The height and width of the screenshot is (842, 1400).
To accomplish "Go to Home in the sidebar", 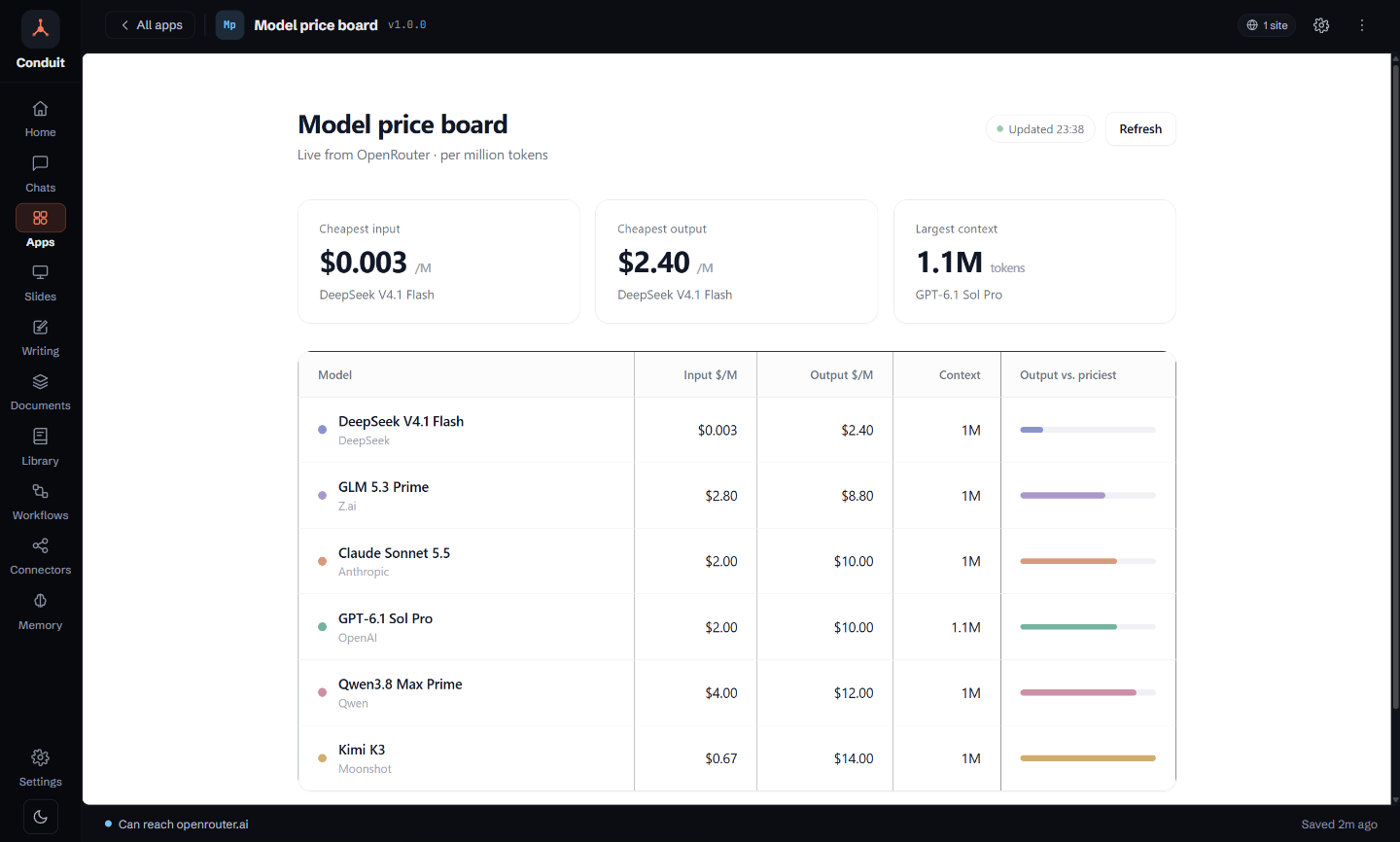I will click(x=41, y=119).
